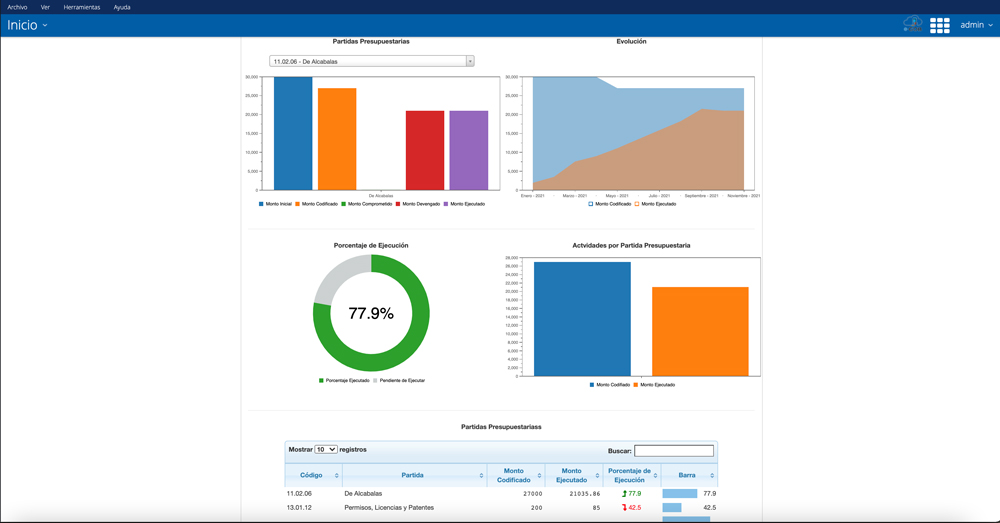Image resolution: width=1000 pixels, height=523 pixels.
Task: Open the Archivo menu
Action: tap(17, 7)
